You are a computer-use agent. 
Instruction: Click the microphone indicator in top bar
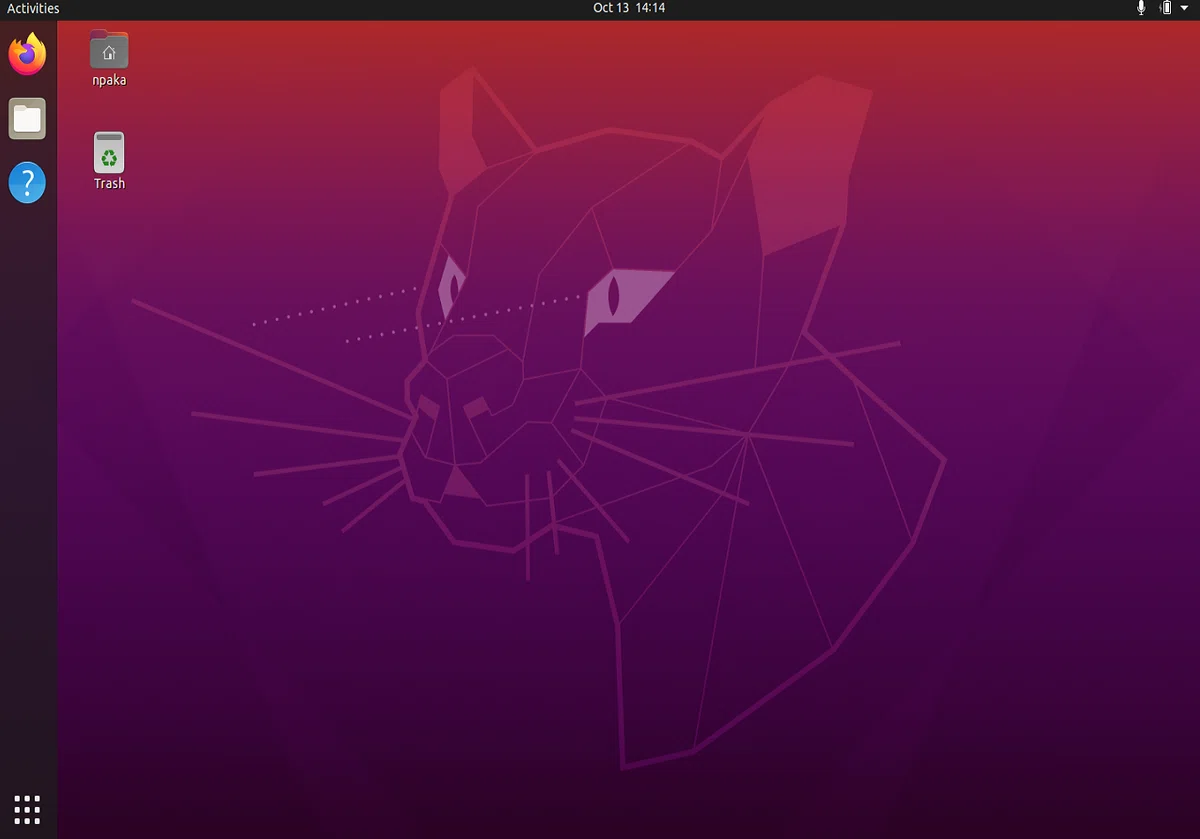click(x=1141, y=8)
